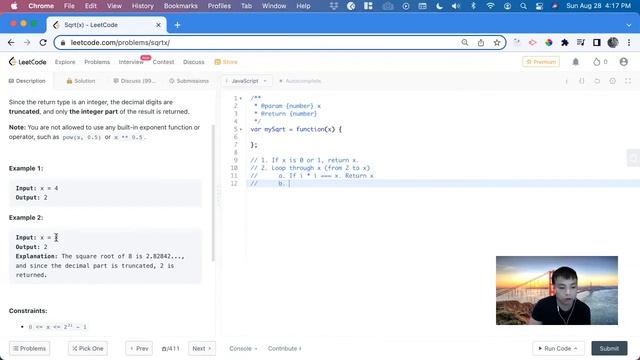
Task: Open the Problems list button
Action: click(x=29, y=349)
